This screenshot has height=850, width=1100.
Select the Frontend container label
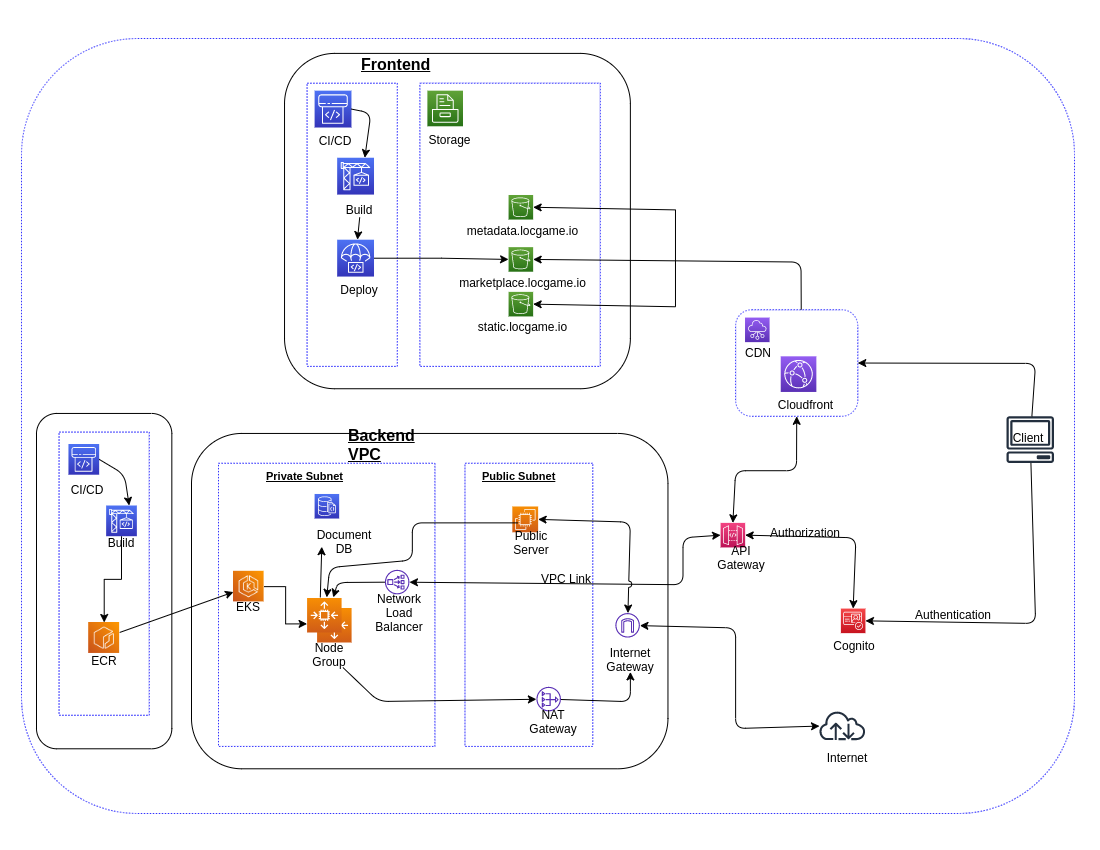tap(395, 64)
